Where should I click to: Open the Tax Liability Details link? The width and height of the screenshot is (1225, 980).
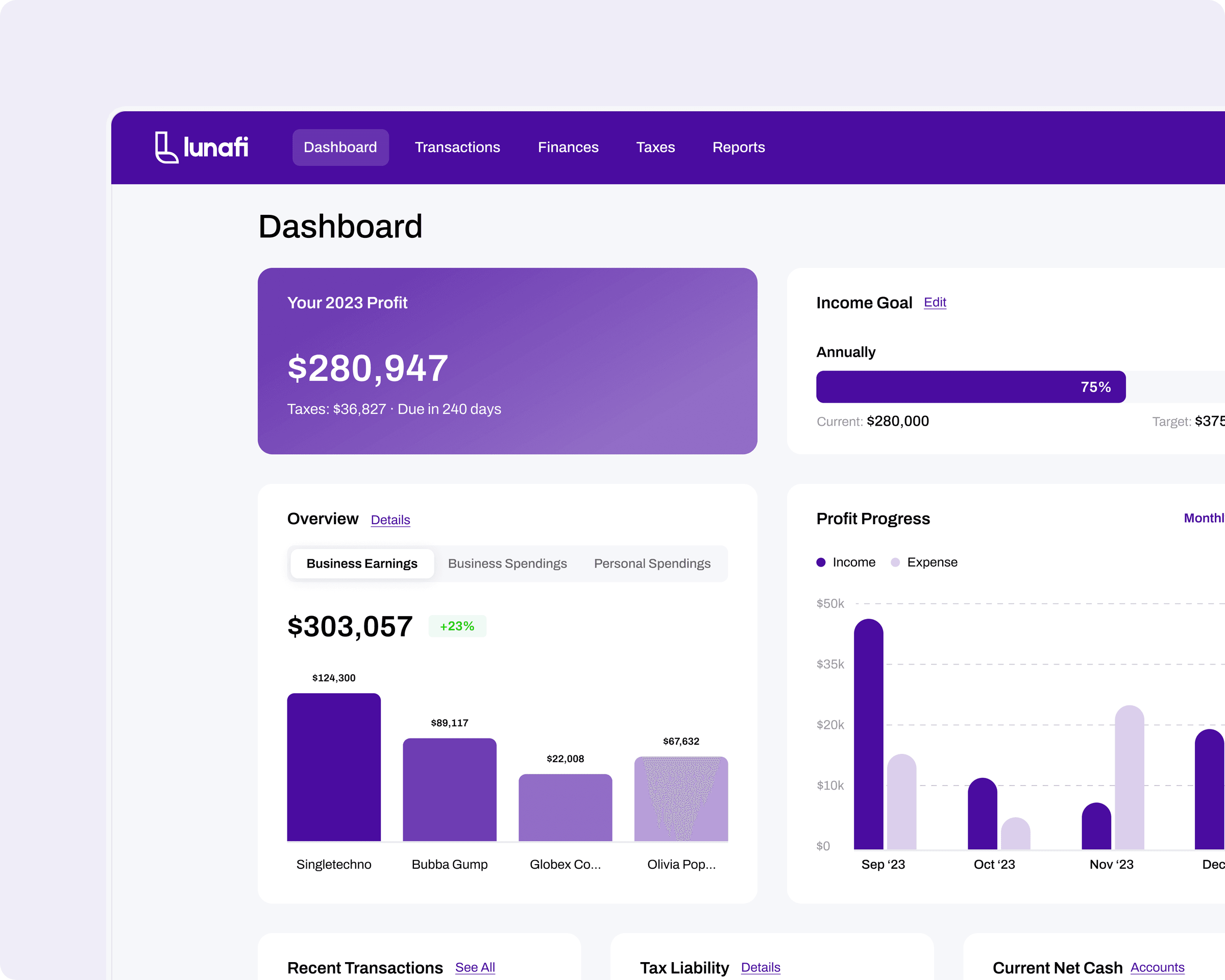click(x=761, y=967)
